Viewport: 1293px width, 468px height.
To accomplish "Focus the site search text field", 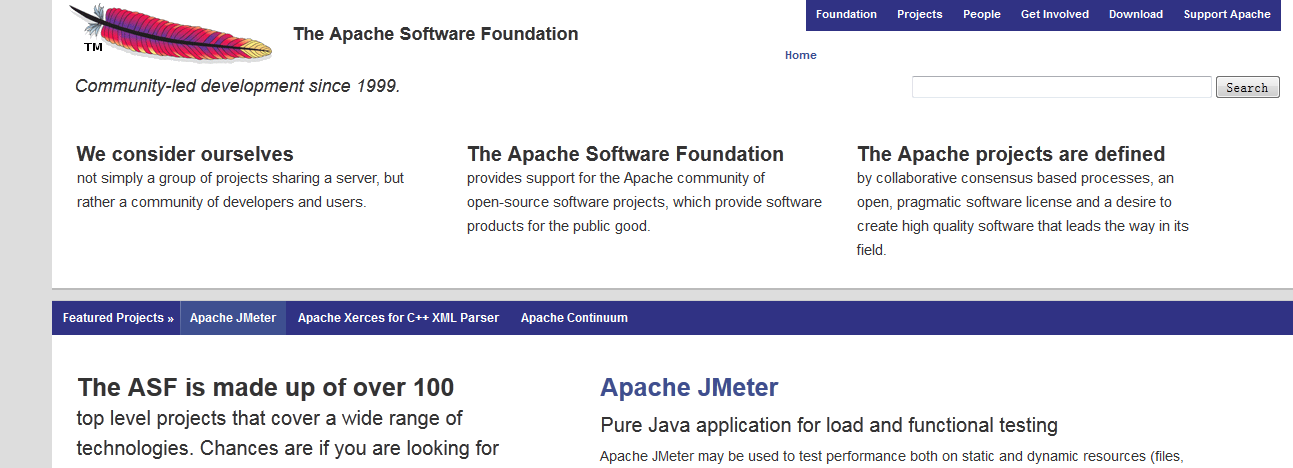I will click(1062, 87).
